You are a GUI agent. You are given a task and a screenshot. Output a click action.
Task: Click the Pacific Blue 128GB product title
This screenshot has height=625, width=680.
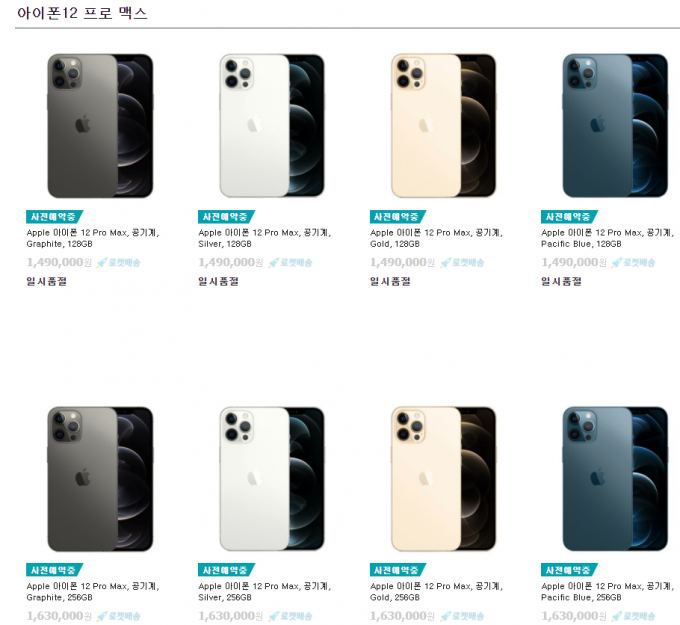(x=608, y=238)
